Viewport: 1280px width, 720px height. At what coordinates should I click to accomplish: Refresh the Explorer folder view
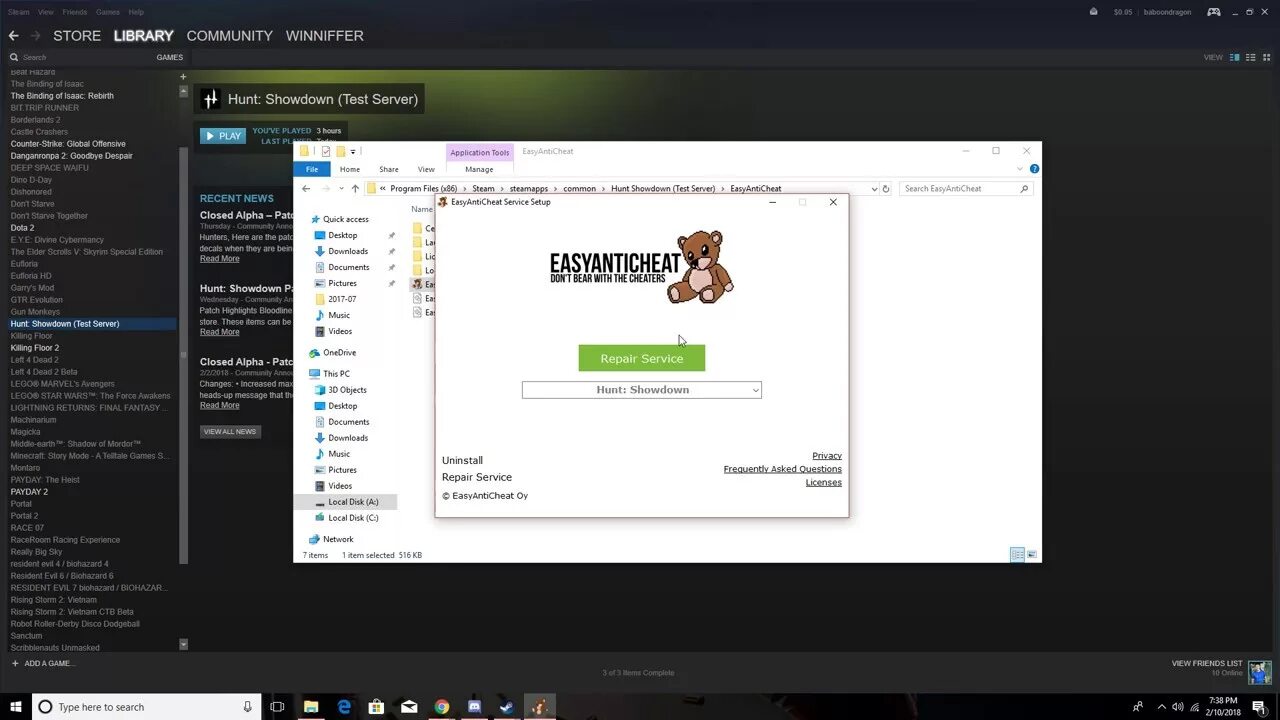886,188
